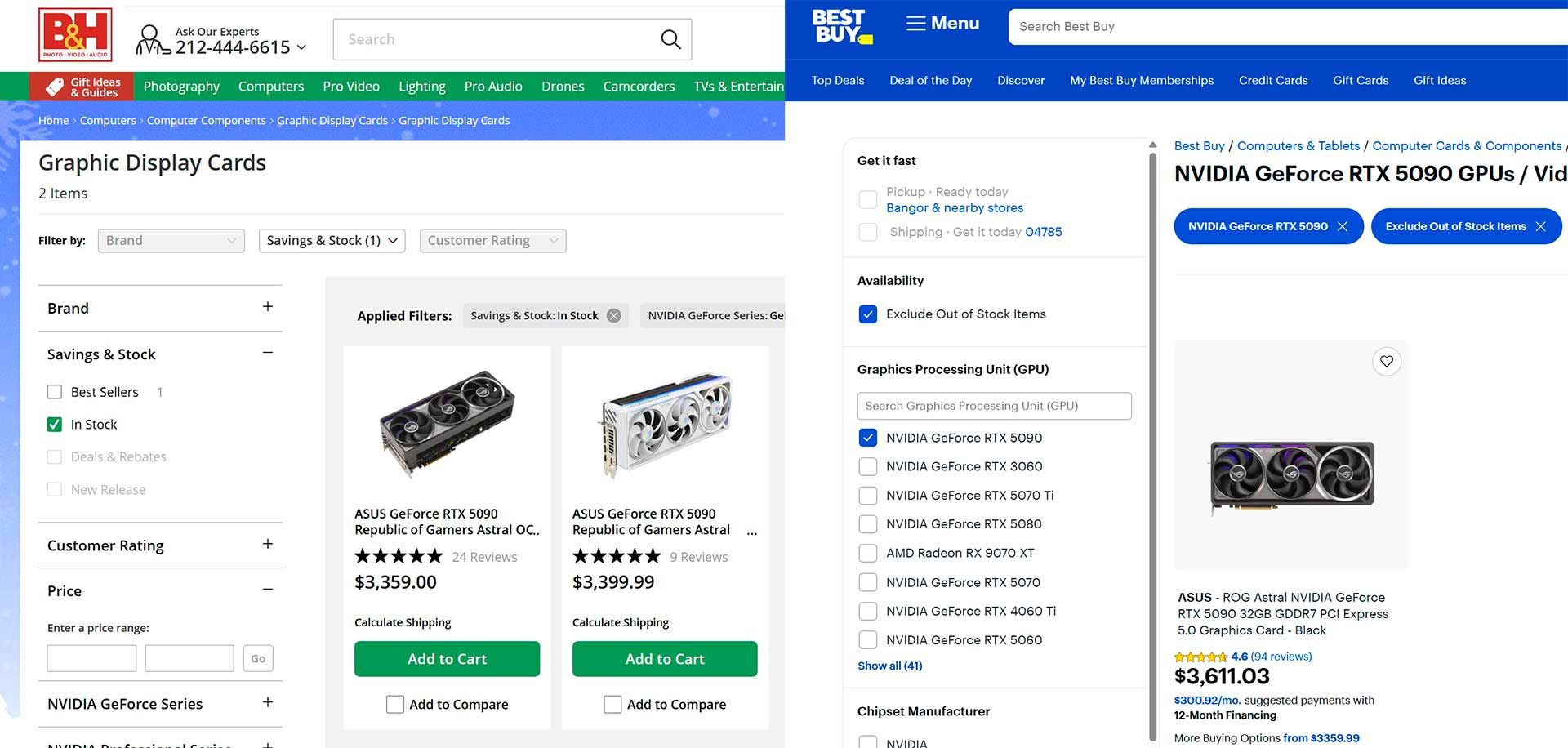Open the Pro Video menu
This screenshot has height=748, width=1568.
pos(351,87)
